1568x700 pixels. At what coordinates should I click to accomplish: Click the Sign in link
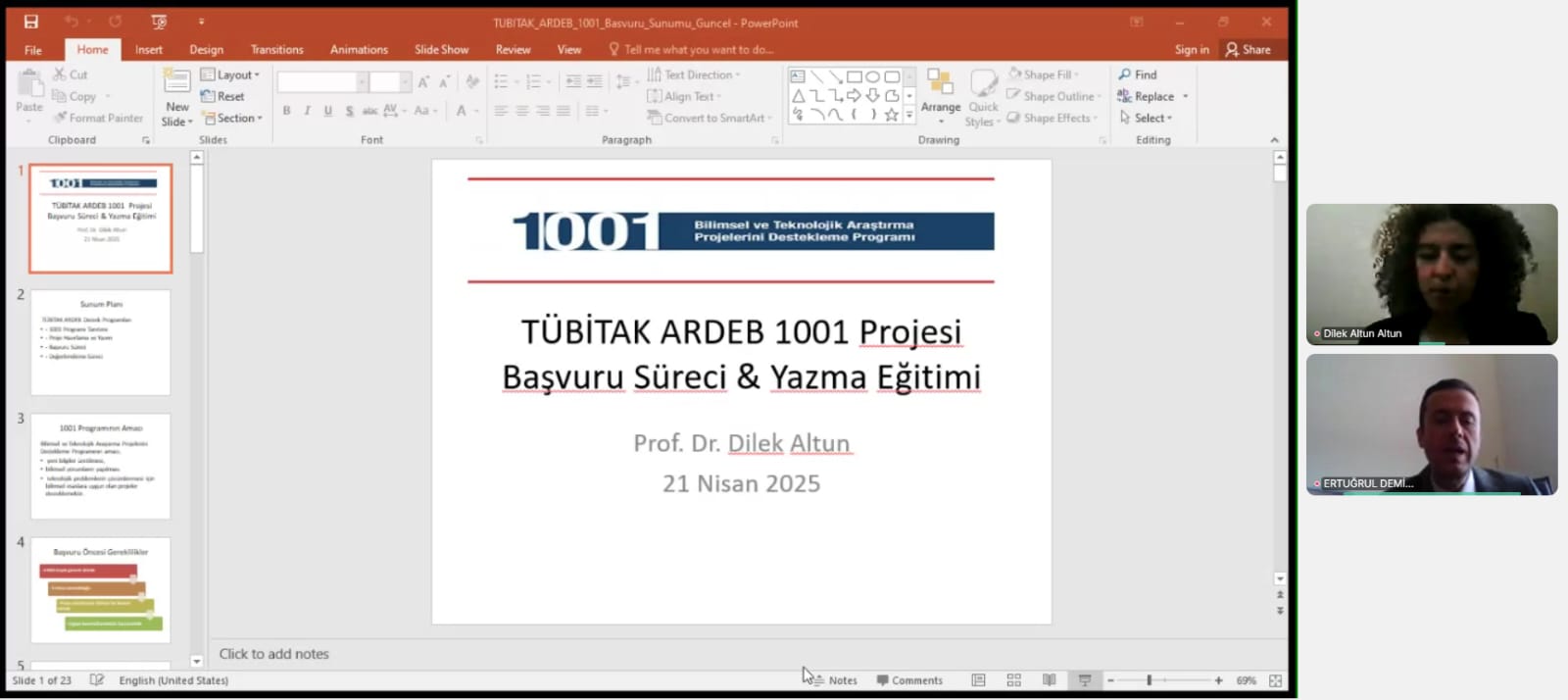click(1192, 49)
